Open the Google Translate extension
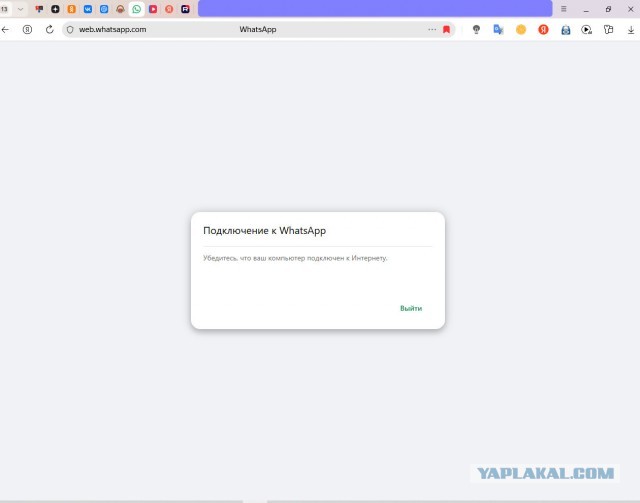This screenshot has width=640, height=503. [498, 29]
